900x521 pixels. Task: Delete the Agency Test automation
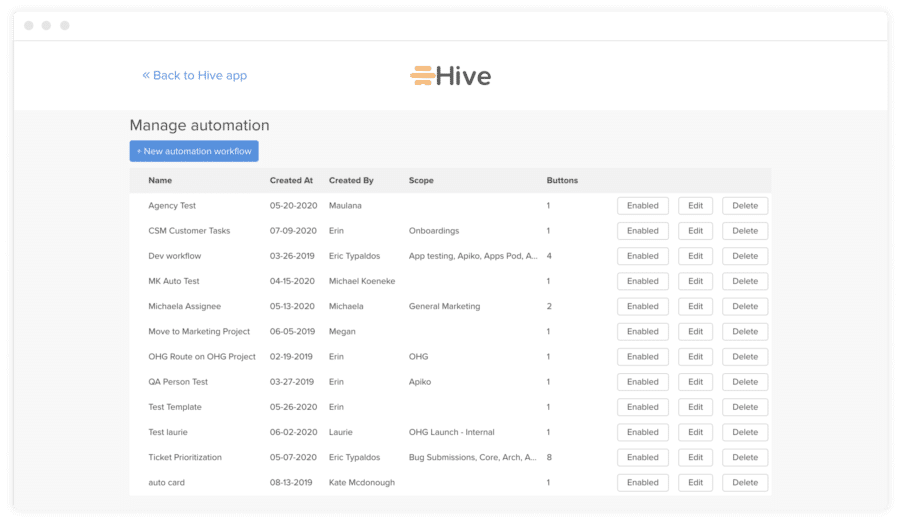(x=745, y=205)
